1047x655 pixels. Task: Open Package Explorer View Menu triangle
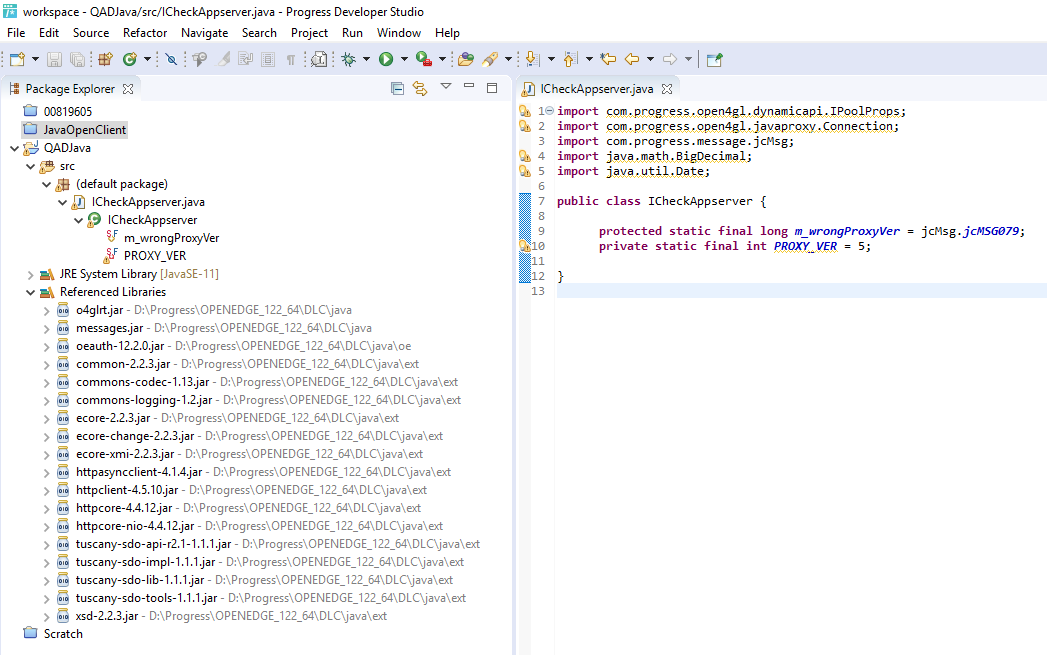(x=446, y=86)
